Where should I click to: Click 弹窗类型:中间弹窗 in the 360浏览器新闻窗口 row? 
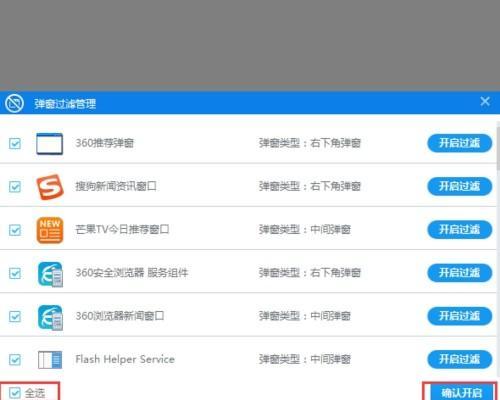(305, 316)
